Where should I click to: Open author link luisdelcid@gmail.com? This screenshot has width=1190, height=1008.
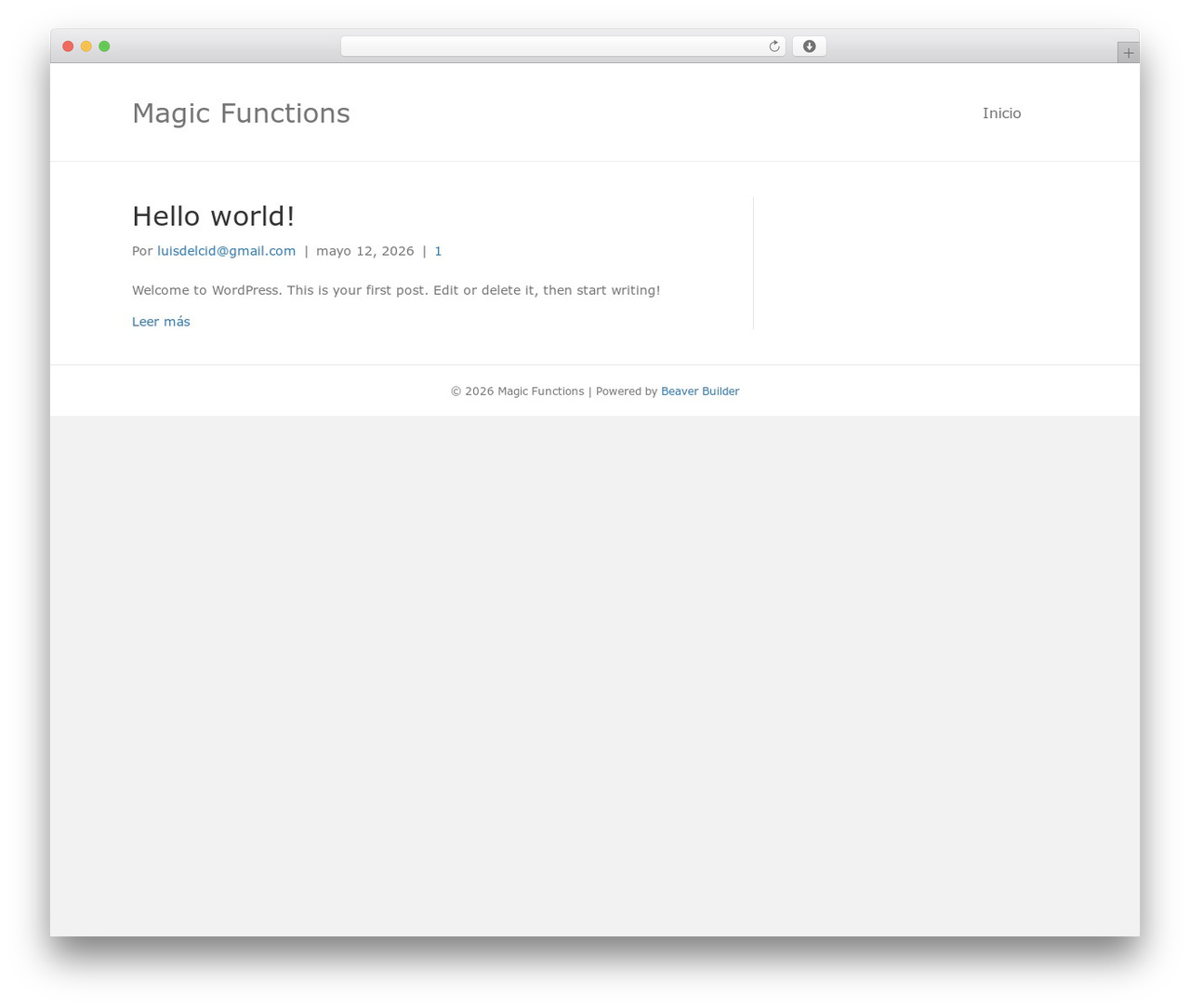[226, 251]
